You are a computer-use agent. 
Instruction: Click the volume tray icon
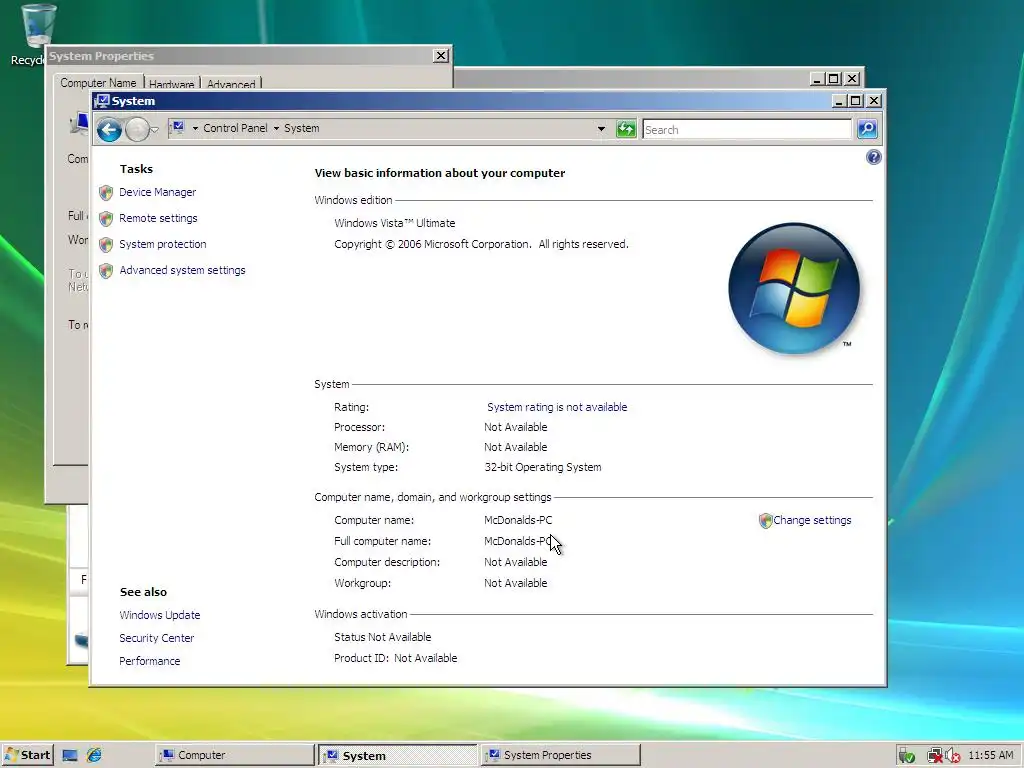[952, 756]
